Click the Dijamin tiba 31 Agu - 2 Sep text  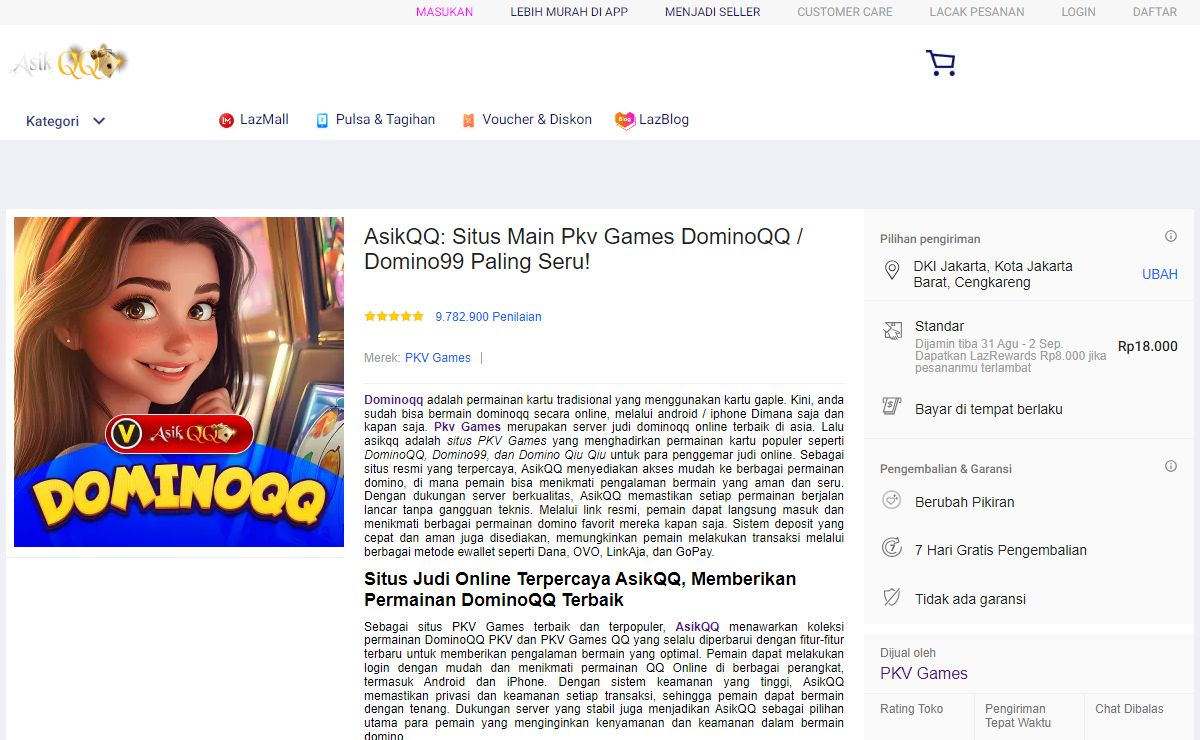point(989,344)
